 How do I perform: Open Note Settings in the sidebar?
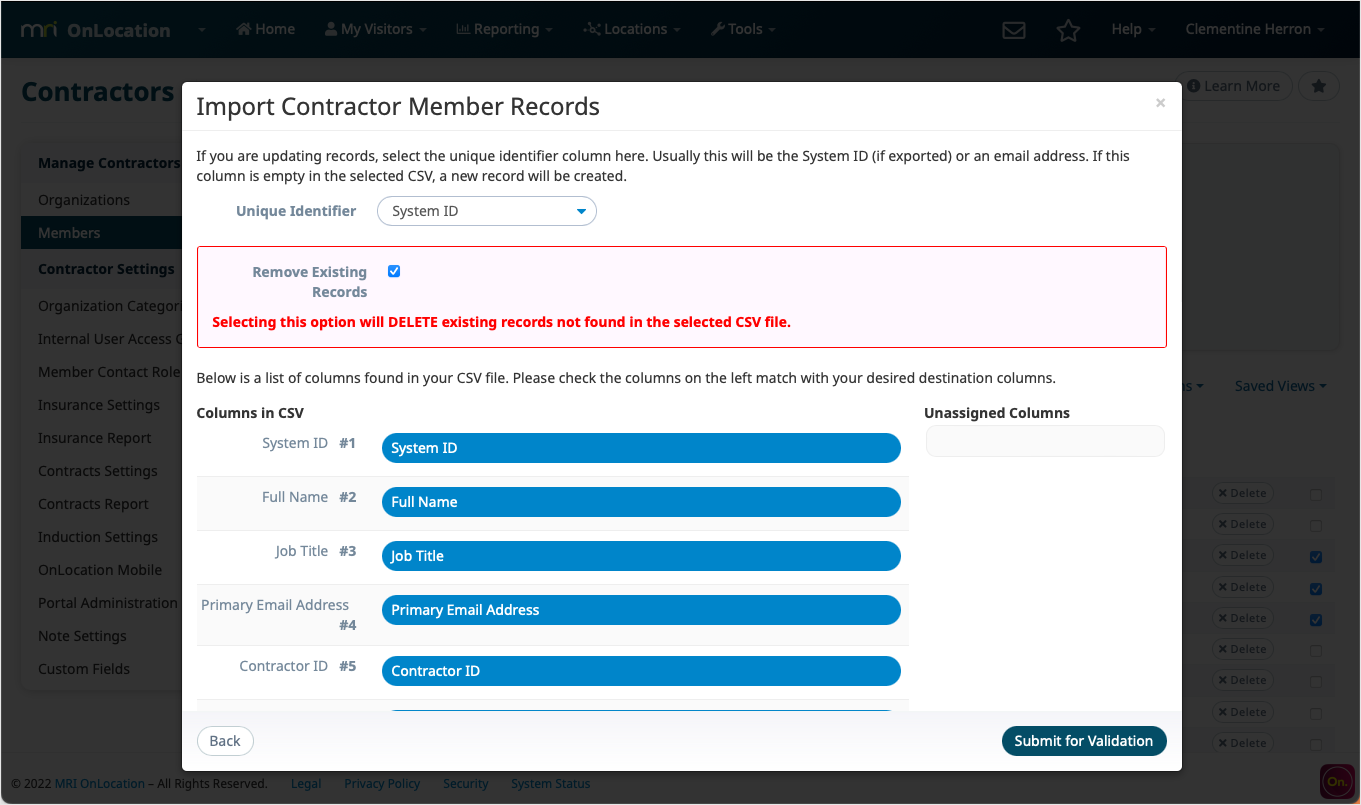tap(82, 636)
